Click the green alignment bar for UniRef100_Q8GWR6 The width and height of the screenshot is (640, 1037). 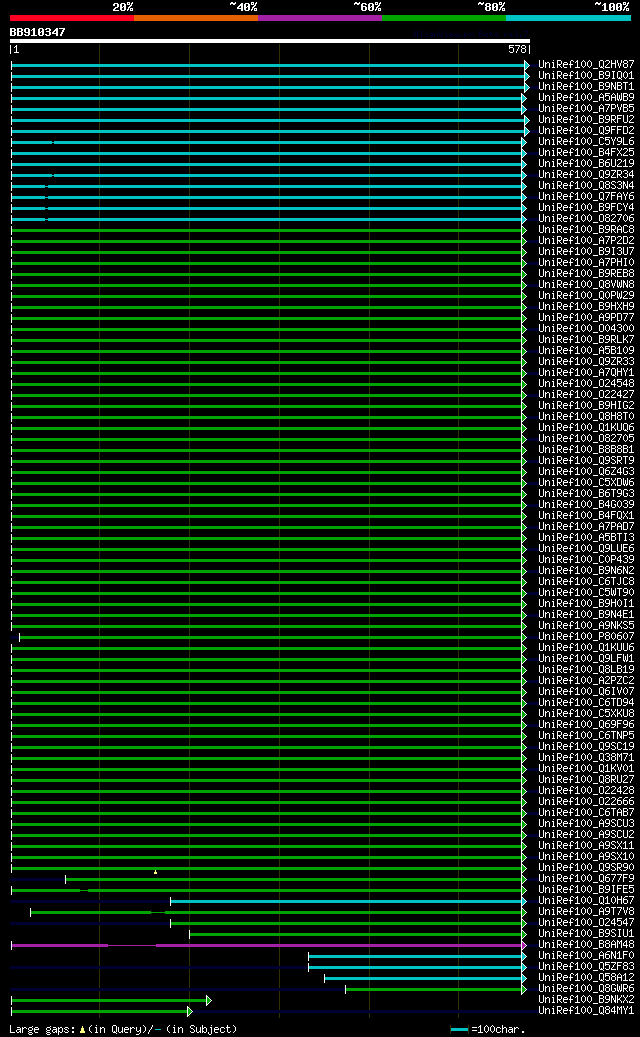click(435, 989)
